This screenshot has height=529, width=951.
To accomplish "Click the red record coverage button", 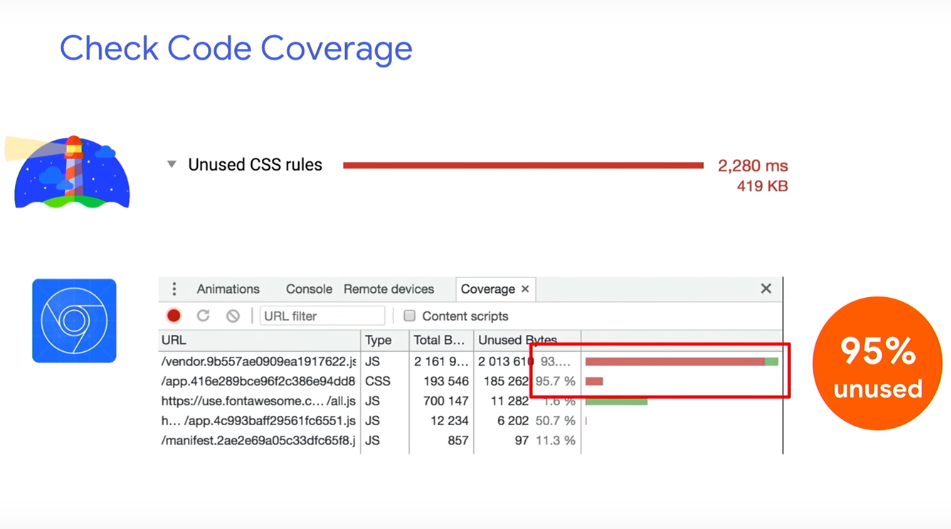I will (174, 315).
